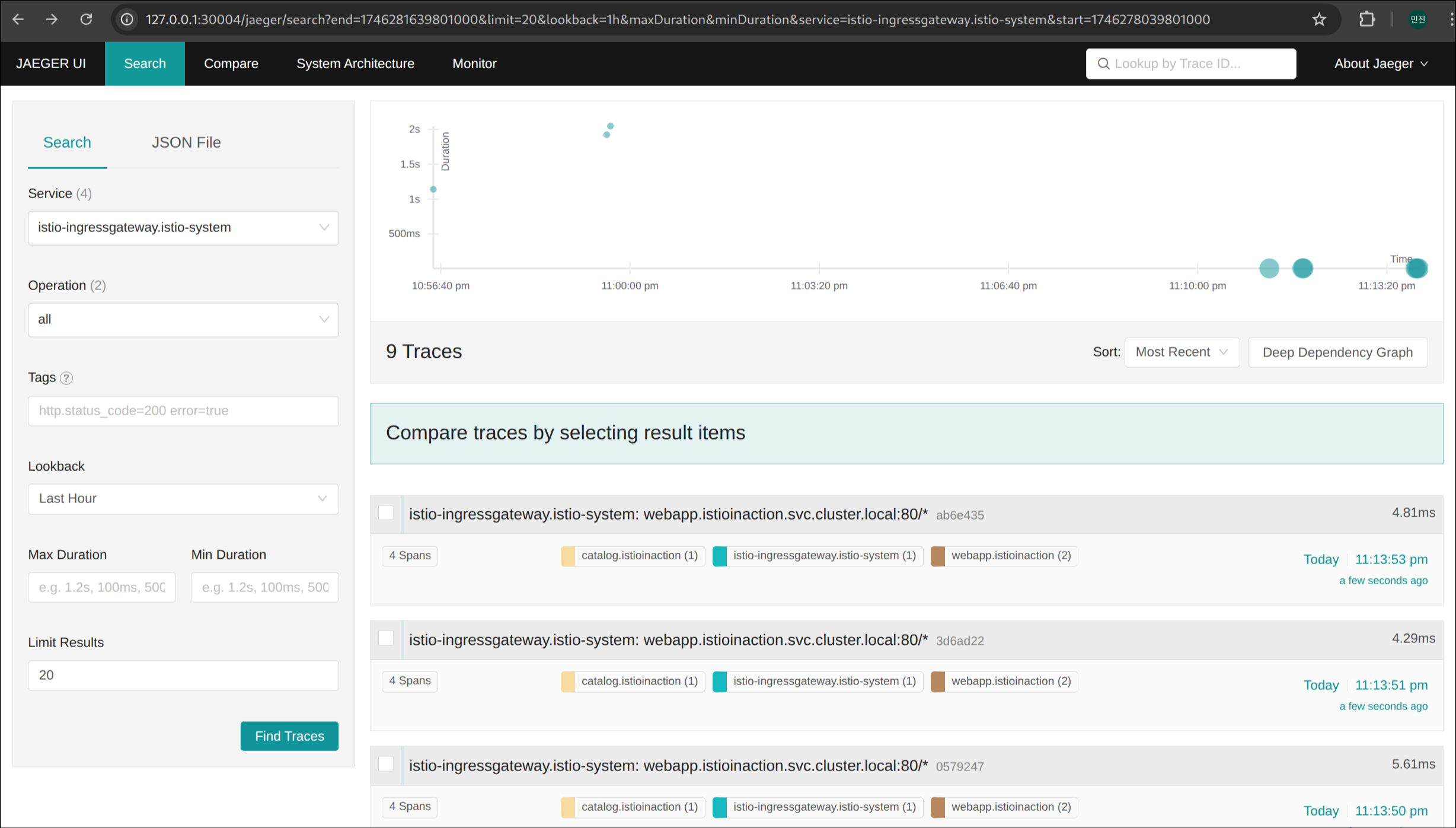Click istio-ingressgateway.istio-system (1) tag in trace 3d6ad22
This screenshot has width=1456, height=828.
coord(818,681)
